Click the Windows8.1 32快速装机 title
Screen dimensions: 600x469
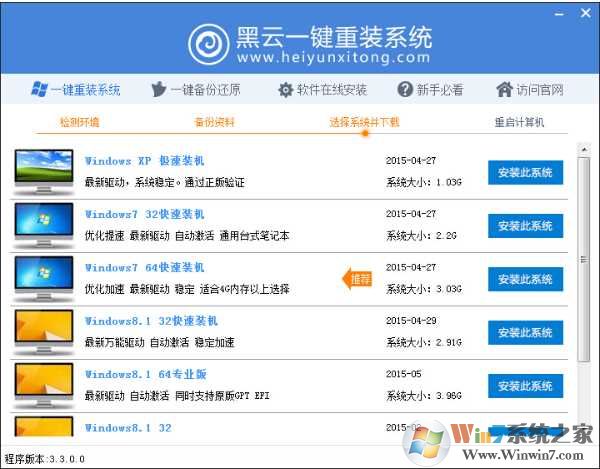[151, 321]
